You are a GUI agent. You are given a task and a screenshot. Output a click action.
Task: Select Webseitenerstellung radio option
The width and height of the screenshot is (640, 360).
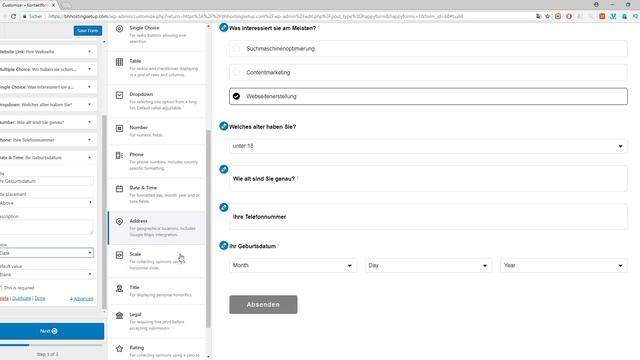point(236,96)
